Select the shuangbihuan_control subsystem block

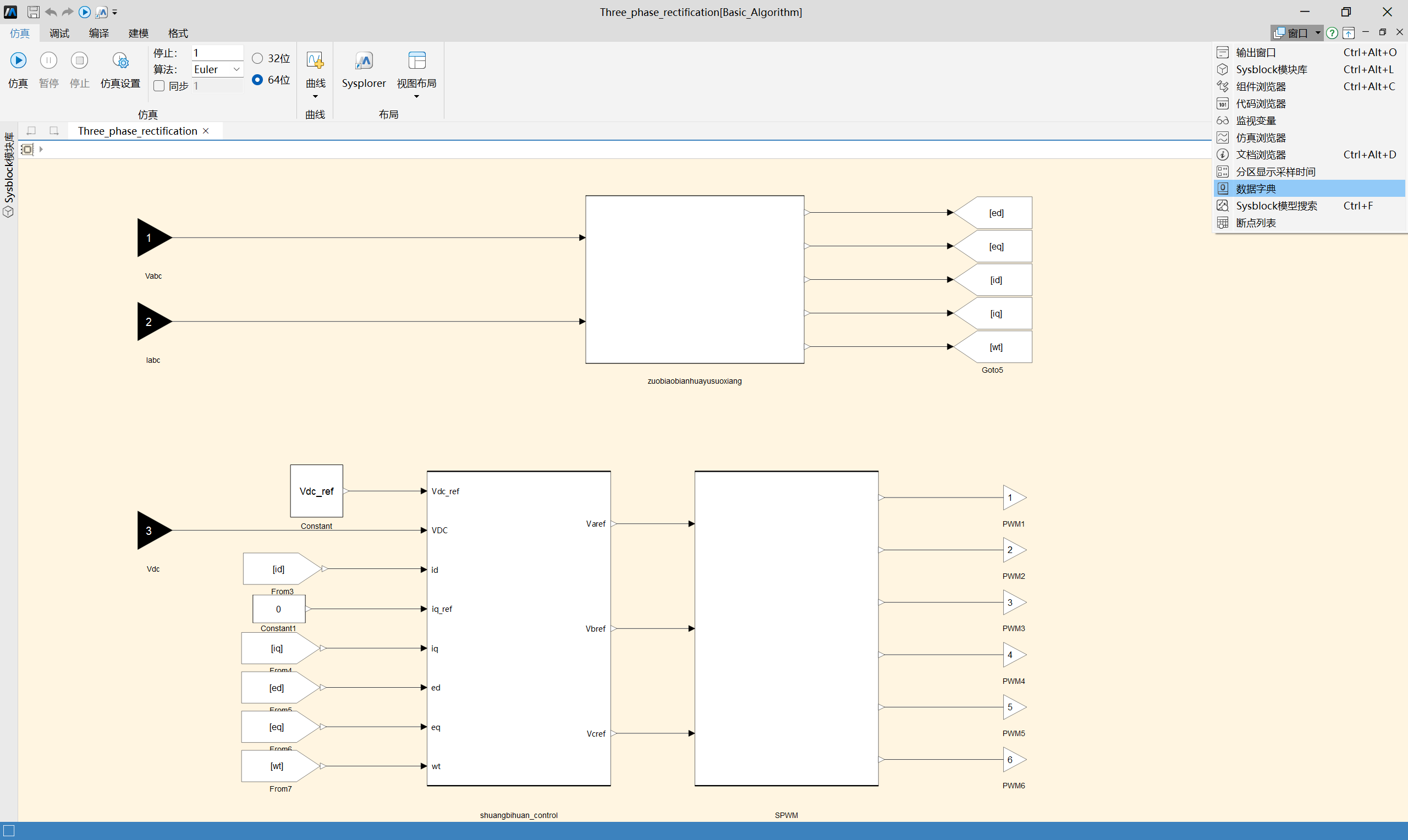(519, 628)
